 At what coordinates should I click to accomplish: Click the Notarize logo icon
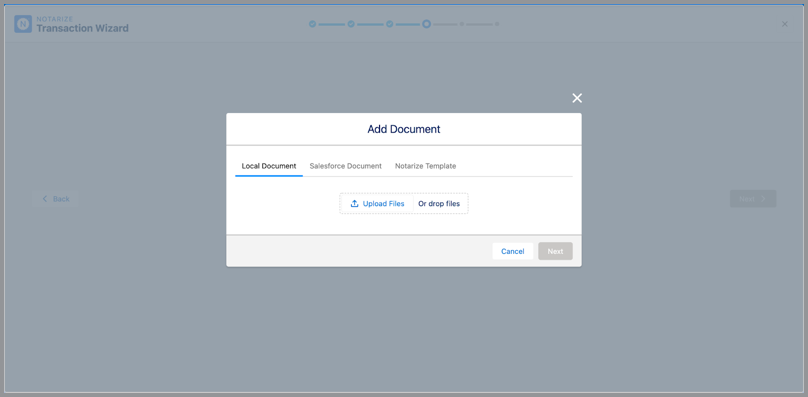23,24
